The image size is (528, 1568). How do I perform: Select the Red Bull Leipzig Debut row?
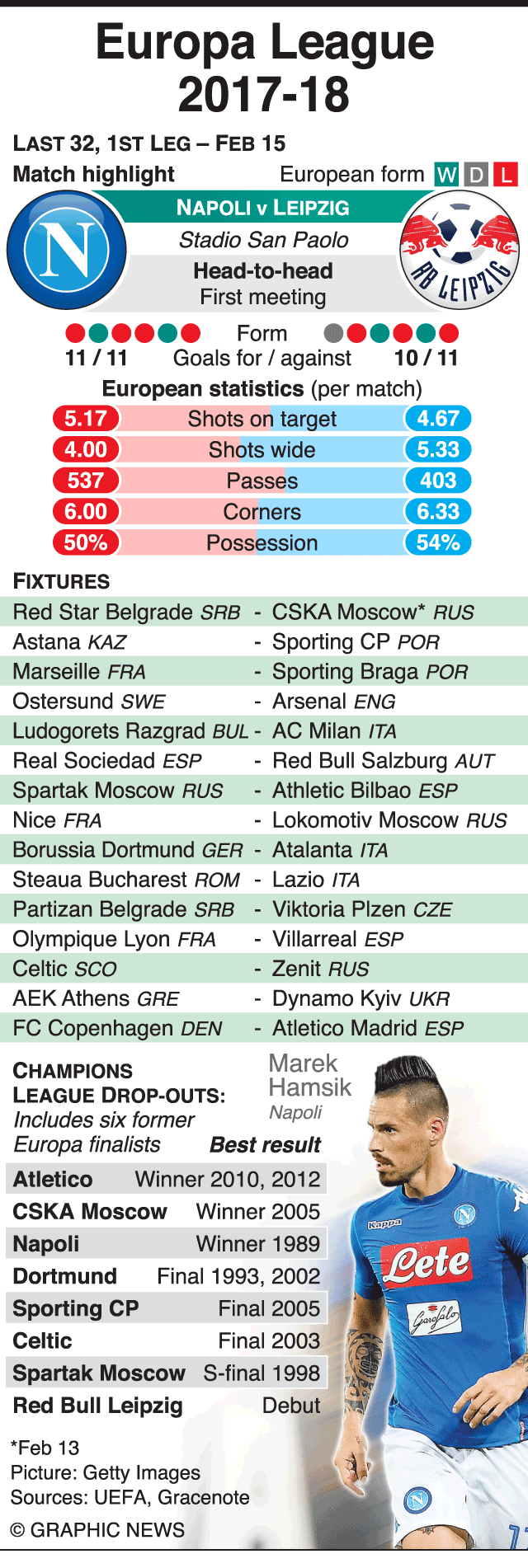(x=166, y=1406)
